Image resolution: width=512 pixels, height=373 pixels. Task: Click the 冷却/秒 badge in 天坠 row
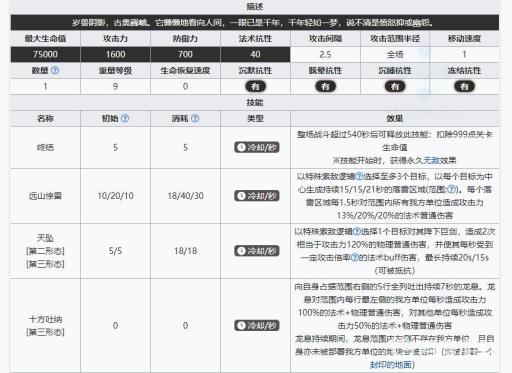257,251
